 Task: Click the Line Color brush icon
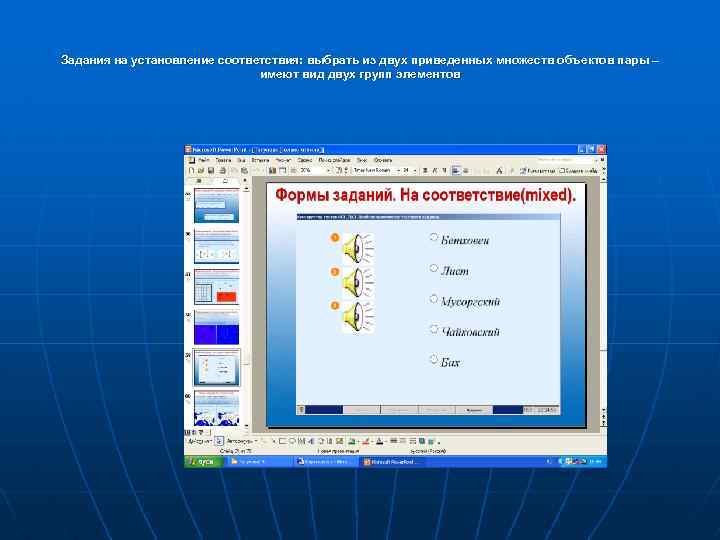(x=366, y=441)
